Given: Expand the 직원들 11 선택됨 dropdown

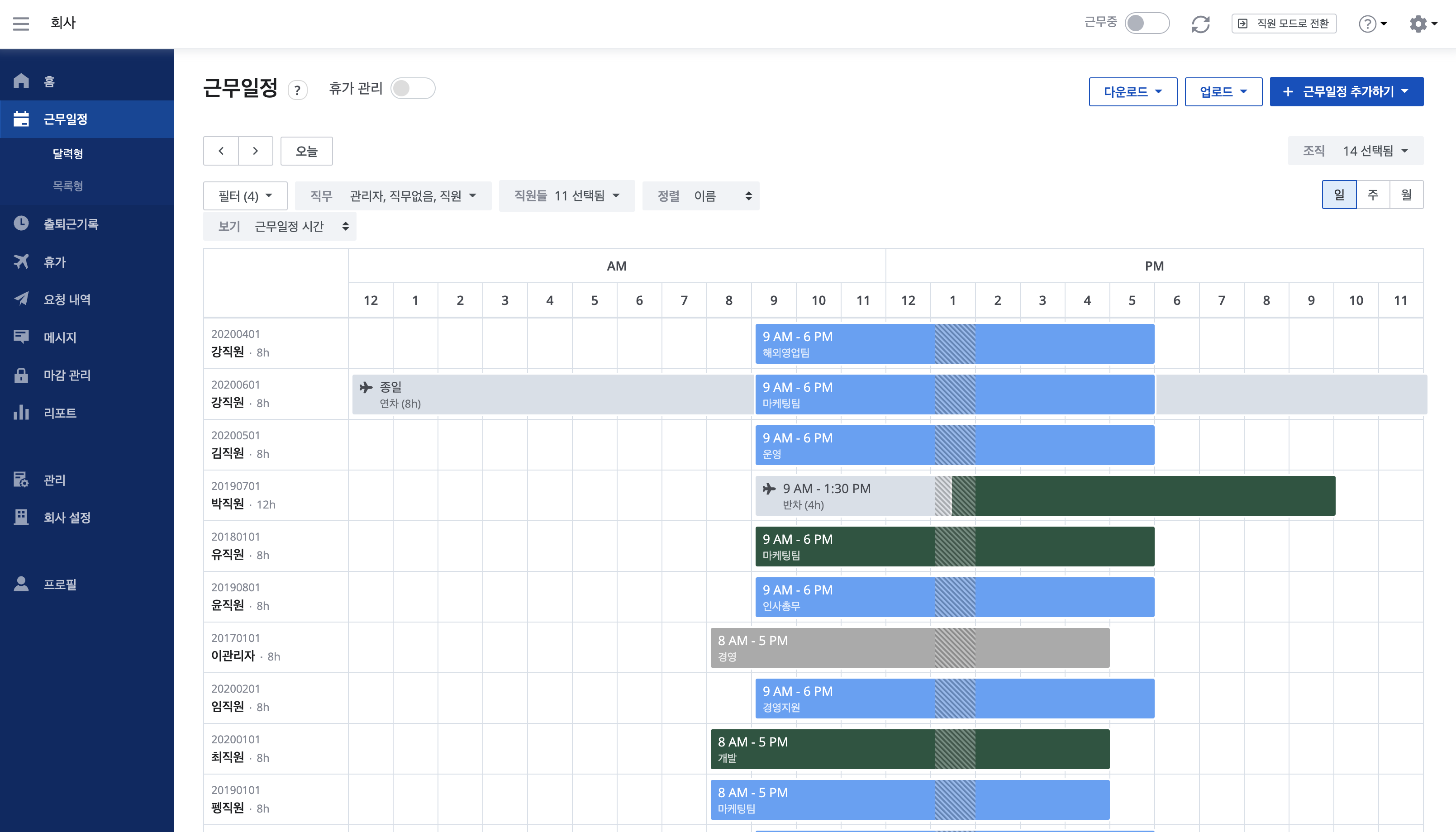Looking at the screenshot, I should (566, 195).
